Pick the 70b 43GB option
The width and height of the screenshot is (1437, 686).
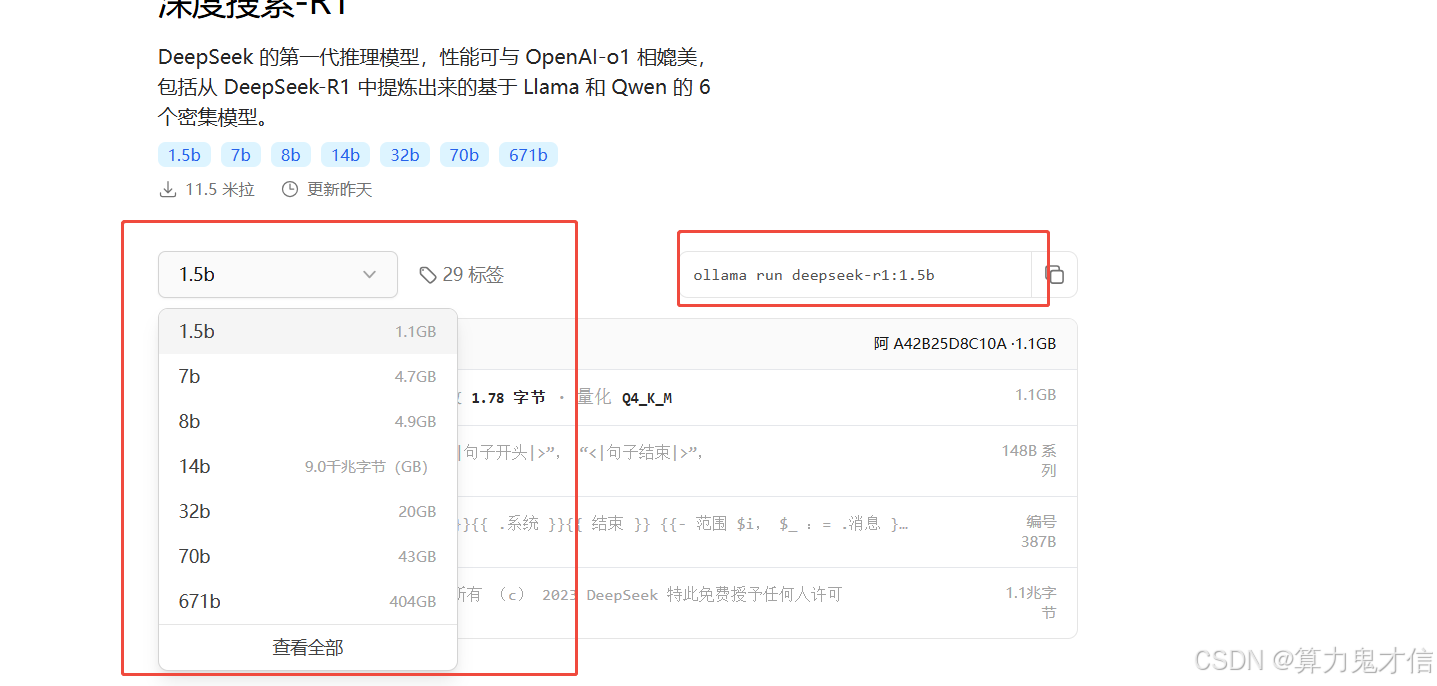pyautogui.click(x=308, y=556)
